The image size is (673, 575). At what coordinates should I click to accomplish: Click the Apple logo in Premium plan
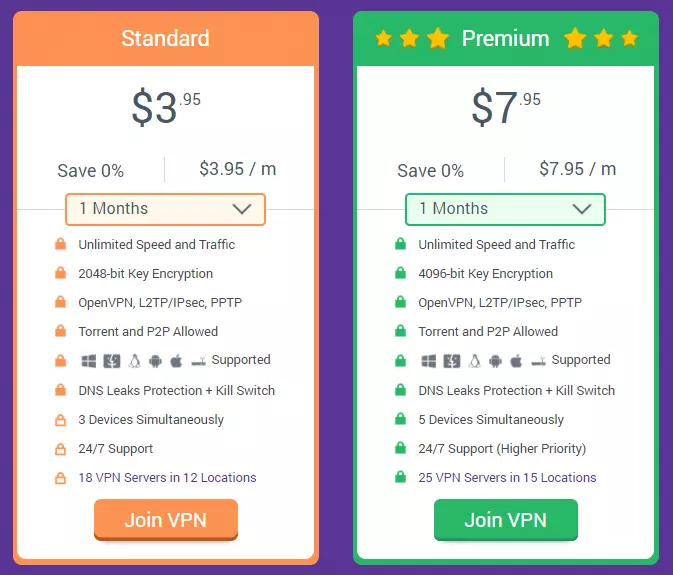click(516, 361)
